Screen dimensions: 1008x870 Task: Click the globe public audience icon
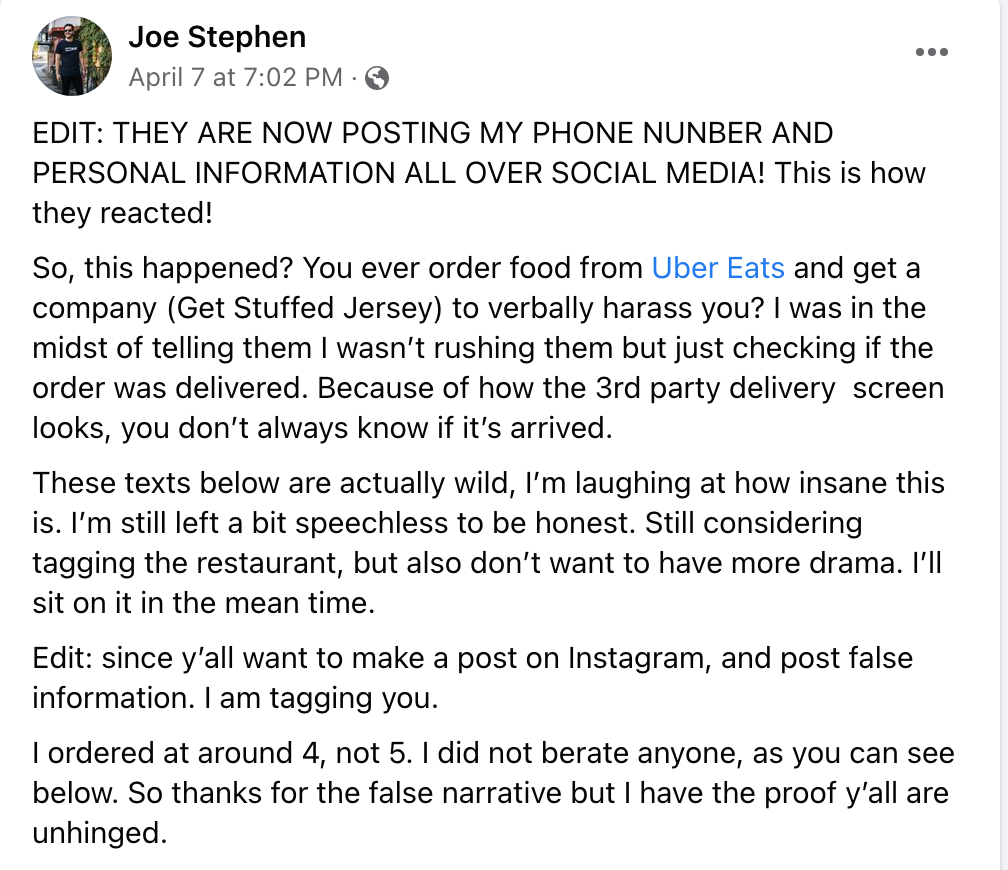(377, 78)
